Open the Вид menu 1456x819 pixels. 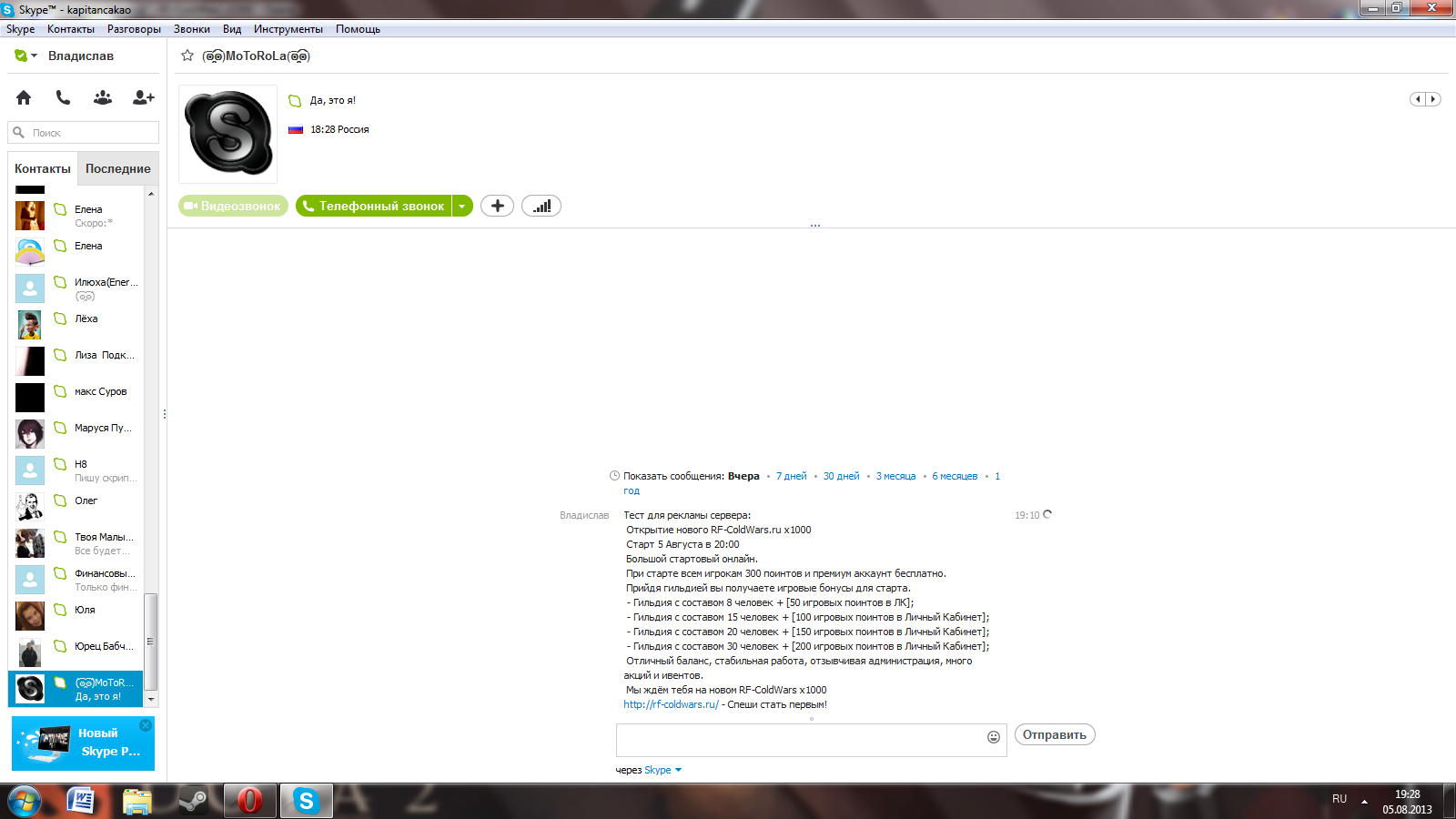(x=232, y=29)
